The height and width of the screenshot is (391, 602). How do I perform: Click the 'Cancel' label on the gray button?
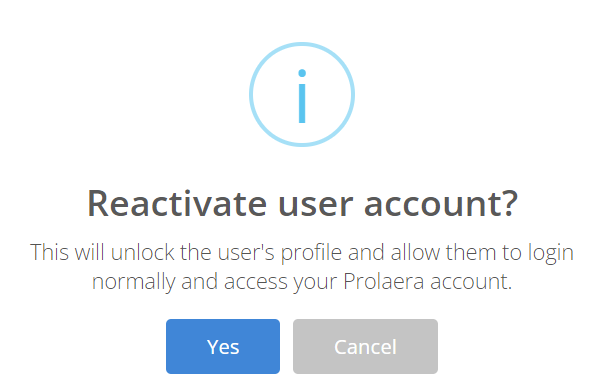(365, 347)
